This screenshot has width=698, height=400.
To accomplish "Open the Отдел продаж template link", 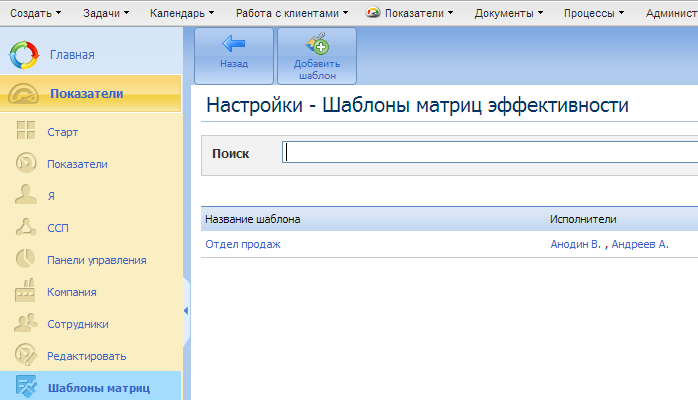I will [x=243, y=244].
